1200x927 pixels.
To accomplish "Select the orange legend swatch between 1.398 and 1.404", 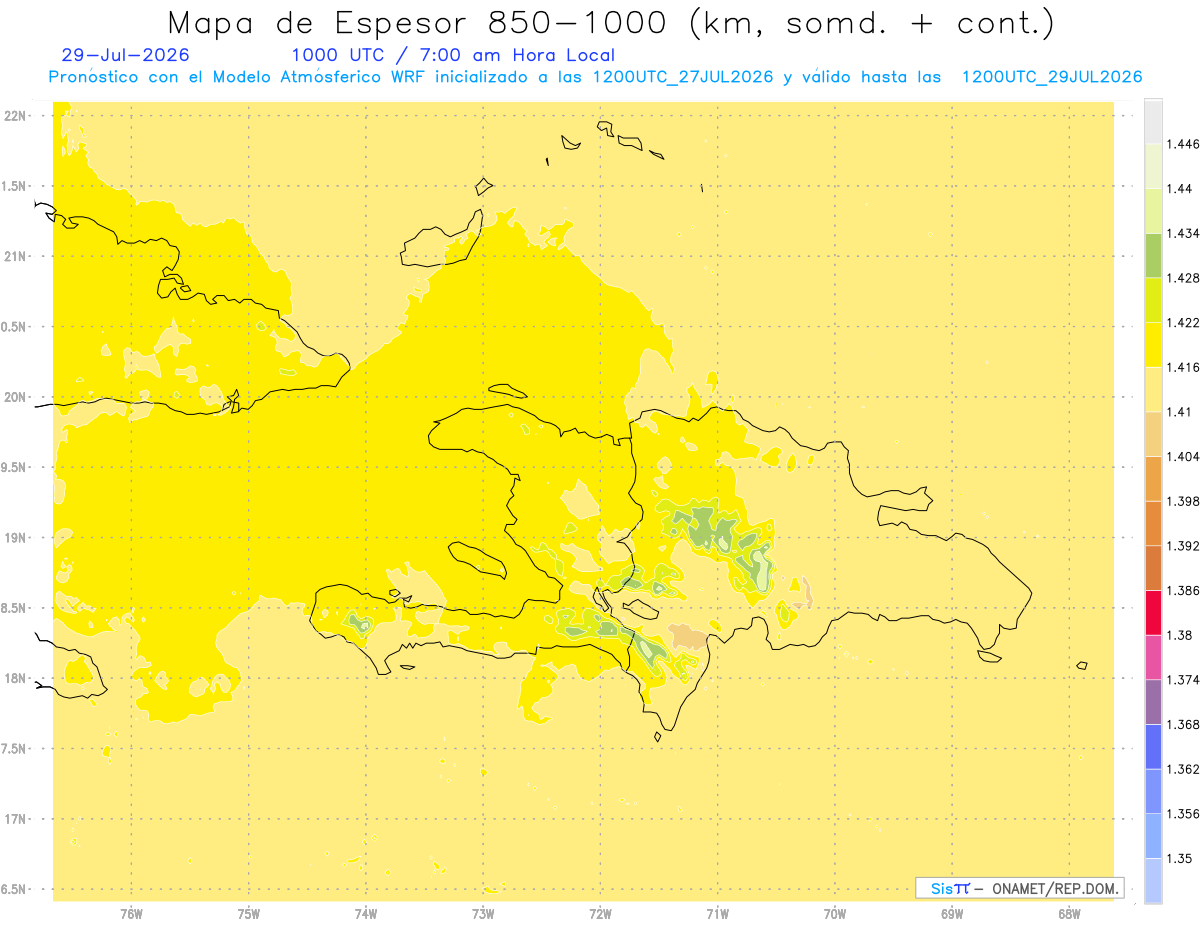I will (1153, 478).
